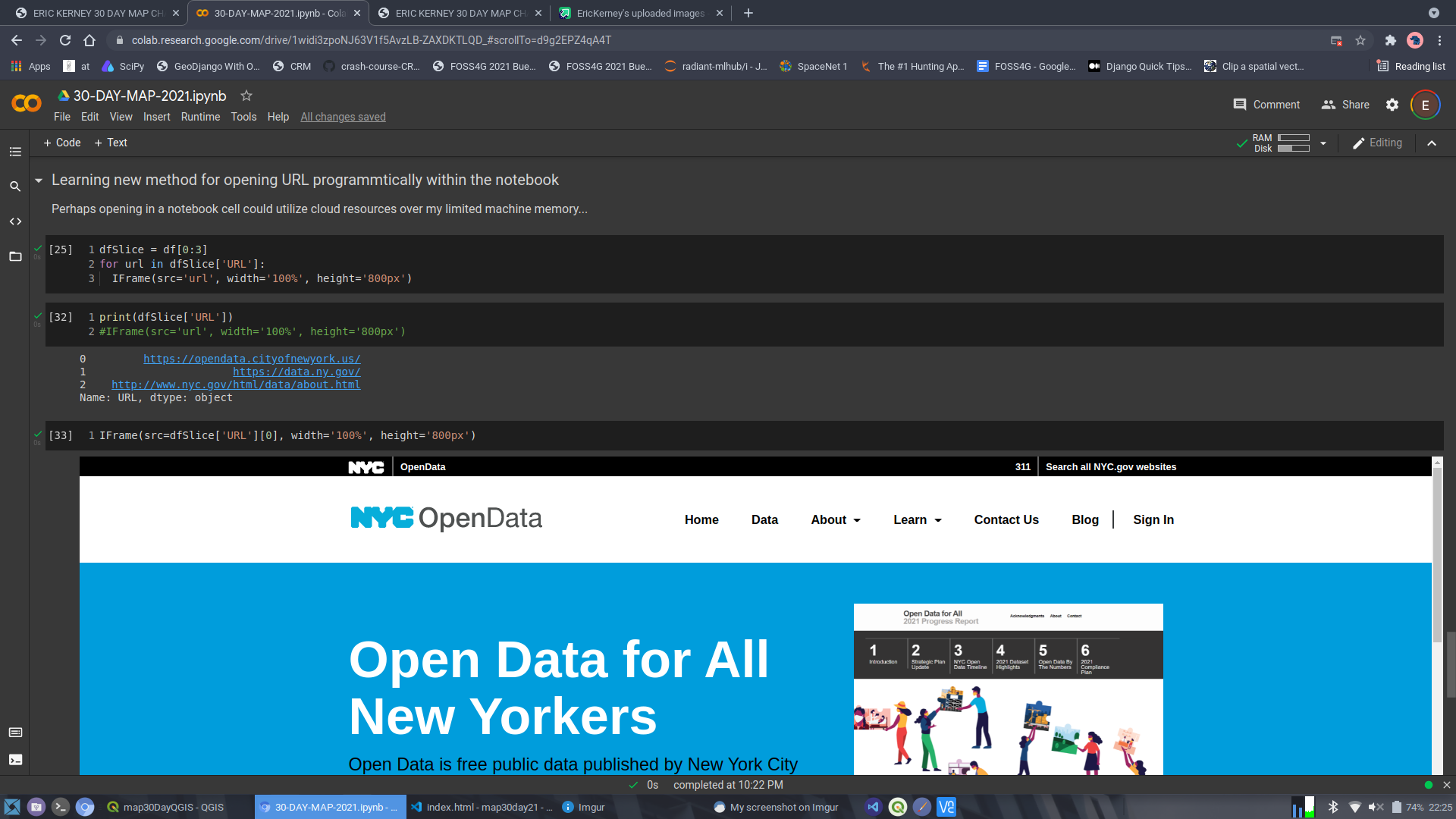Click the Jupyter notebook tab in taskbar

pos(330,807)
